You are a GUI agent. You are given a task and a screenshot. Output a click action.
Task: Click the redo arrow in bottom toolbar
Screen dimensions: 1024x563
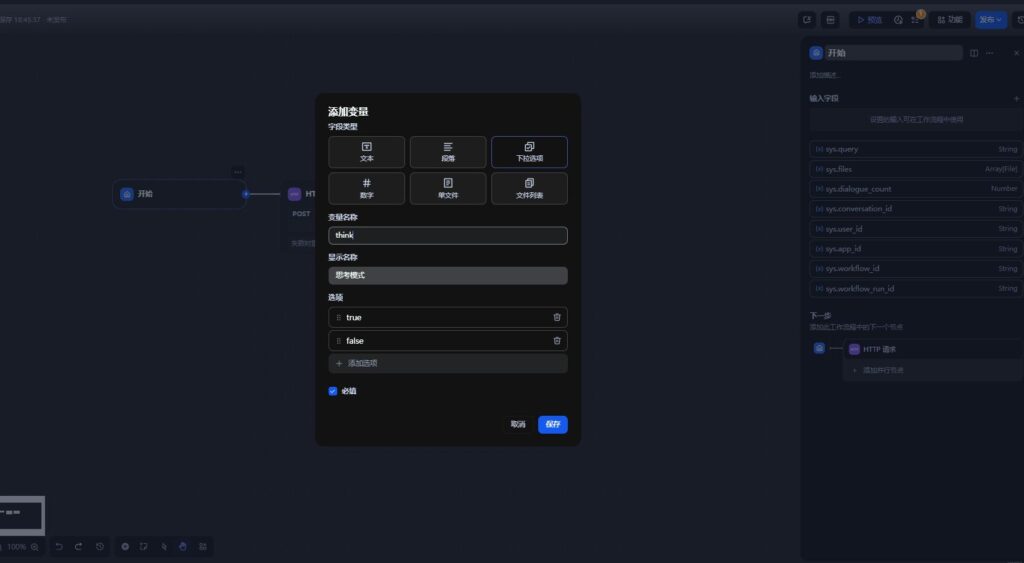tap(78, 547)
